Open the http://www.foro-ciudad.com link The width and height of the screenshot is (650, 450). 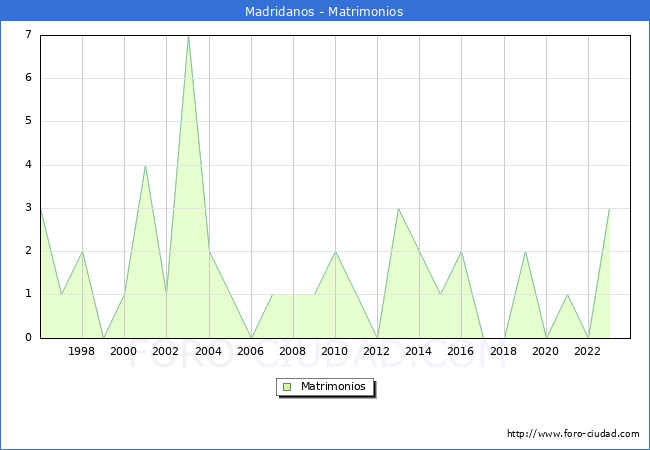[x=573, y=433]
